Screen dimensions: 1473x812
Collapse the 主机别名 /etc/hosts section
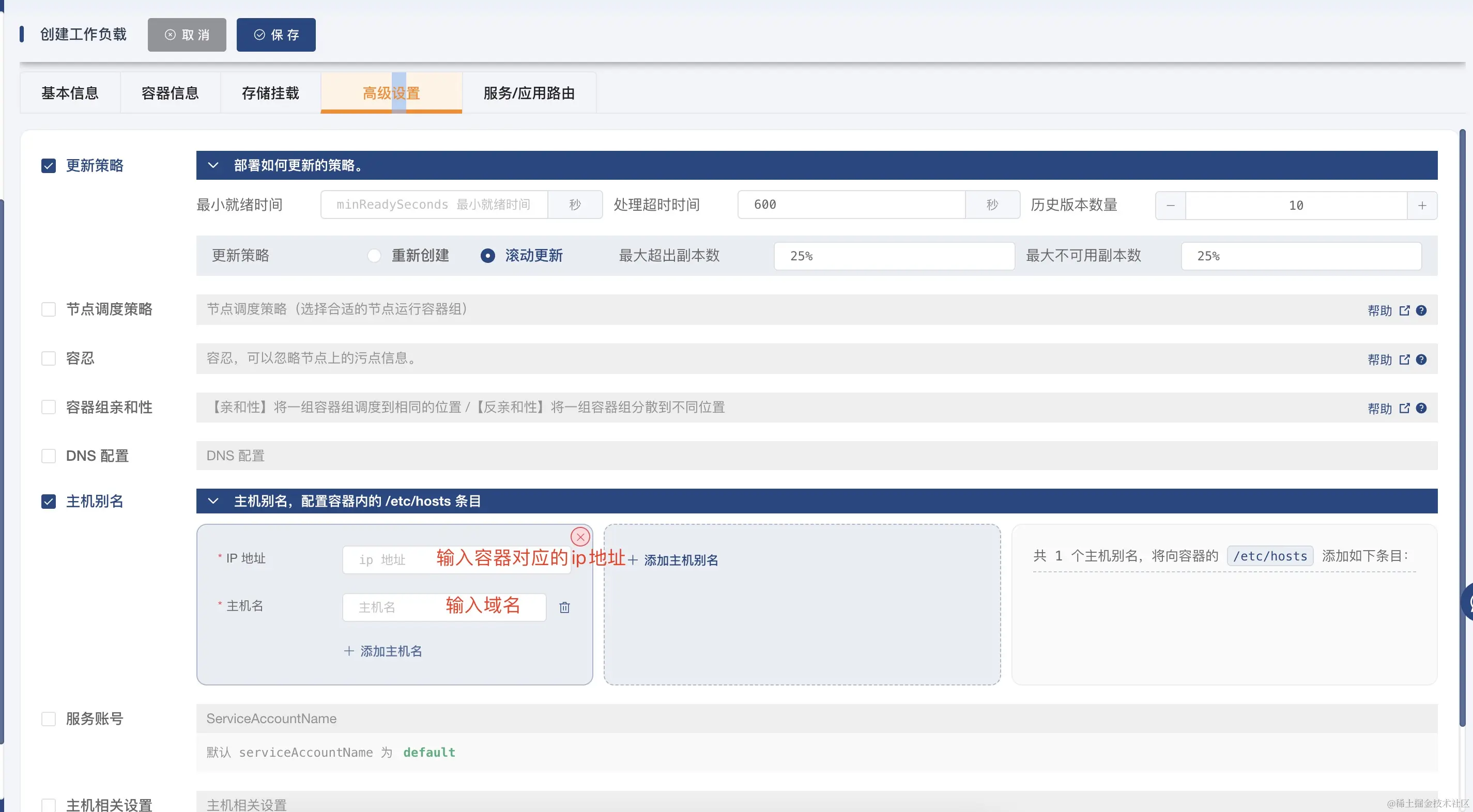213,501
